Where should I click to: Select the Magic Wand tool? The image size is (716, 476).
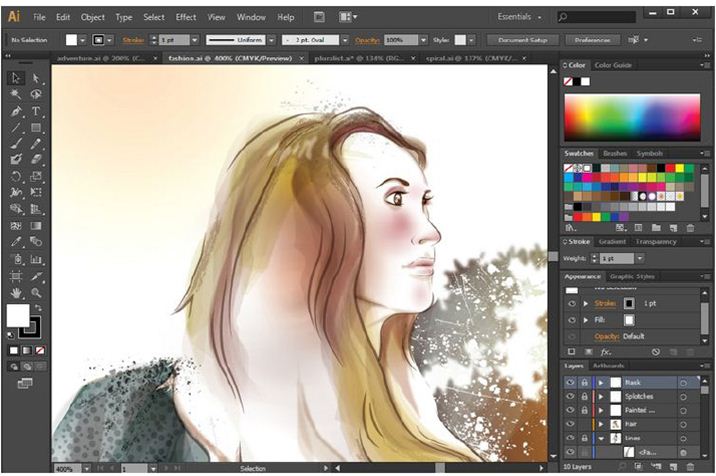coord(16,95)
